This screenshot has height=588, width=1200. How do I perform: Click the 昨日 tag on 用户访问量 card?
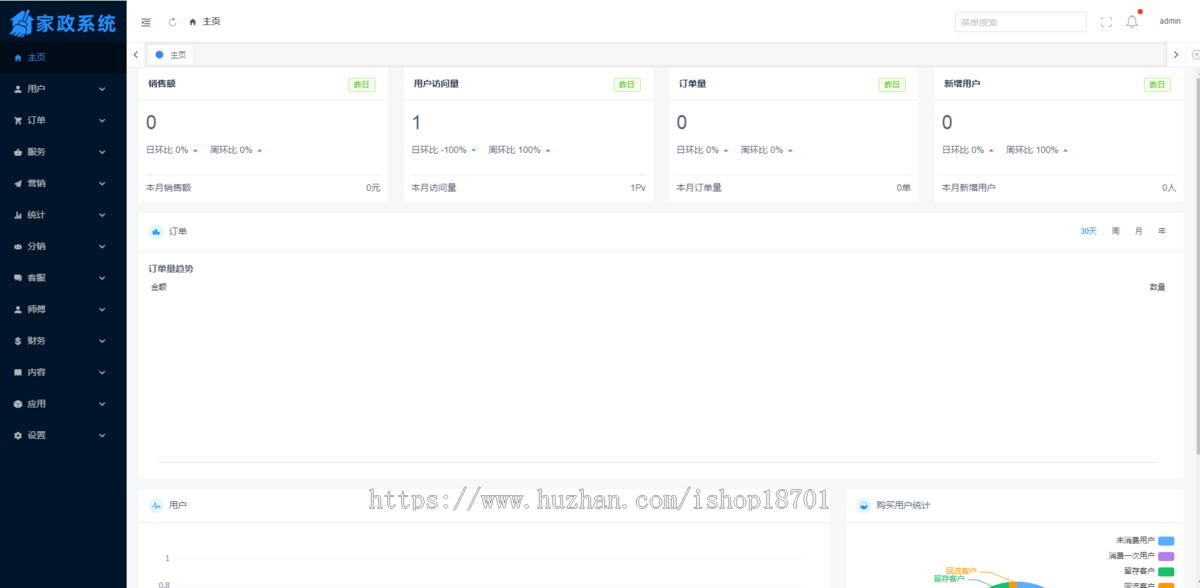(x=627, y=85)
